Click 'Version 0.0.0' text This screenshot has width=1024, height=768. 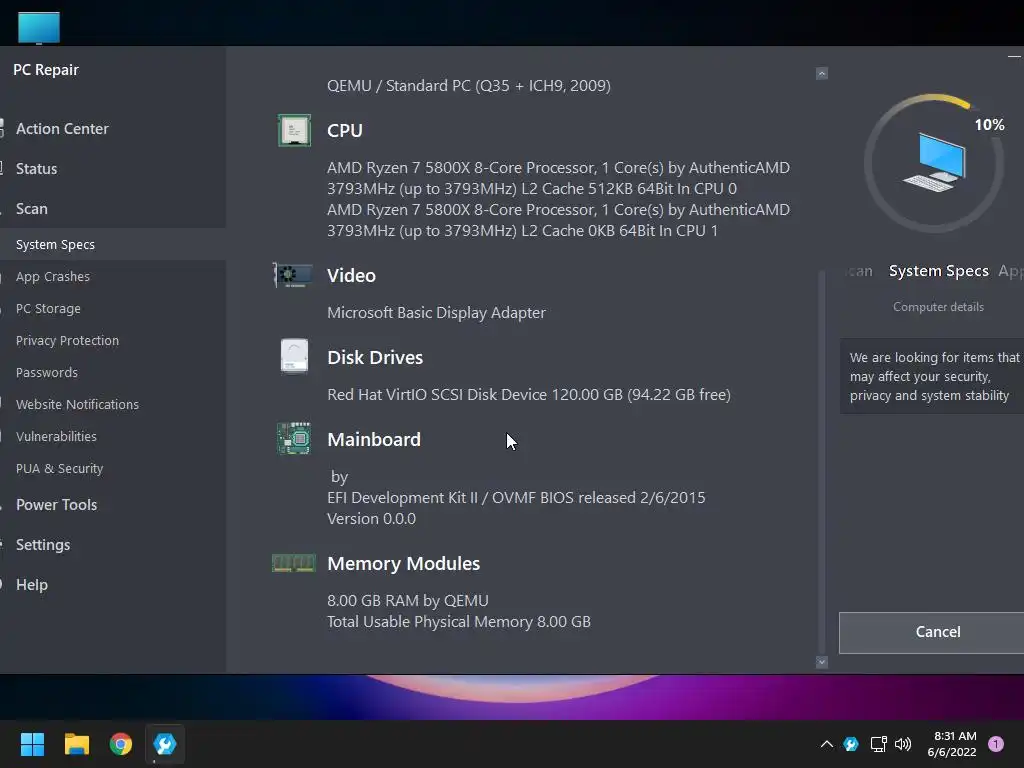pyautogui.click(x=371, y=519)
